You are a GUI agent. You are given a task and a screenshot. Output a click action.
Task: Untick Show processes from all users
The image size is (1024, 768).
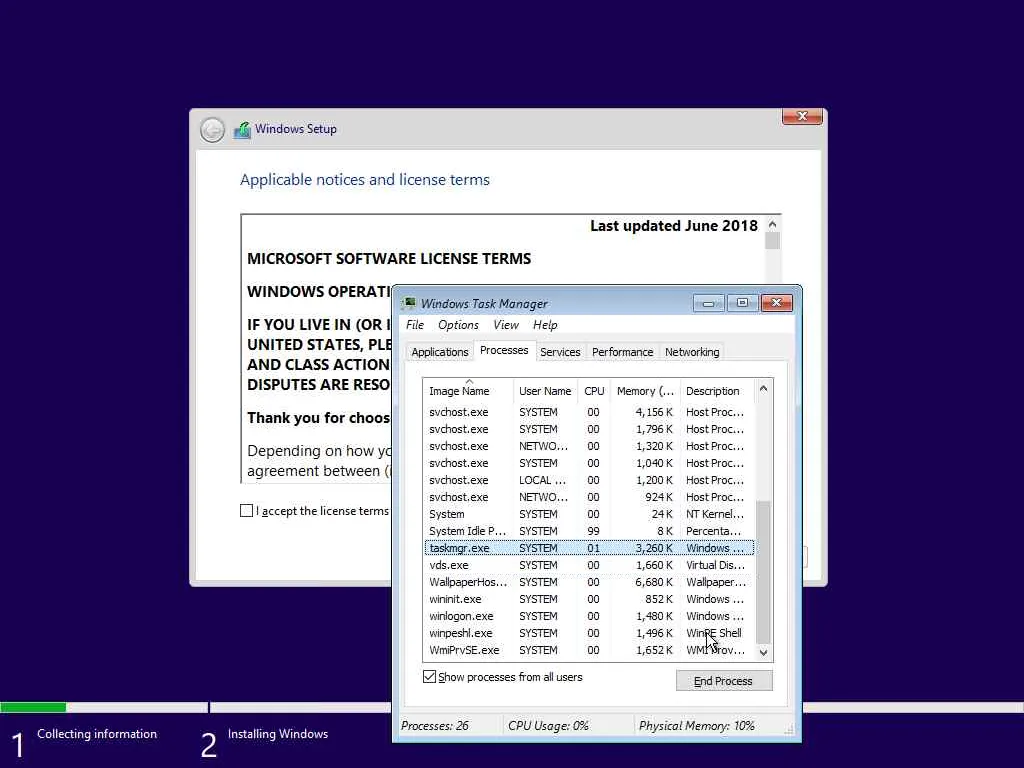[429, 677]
